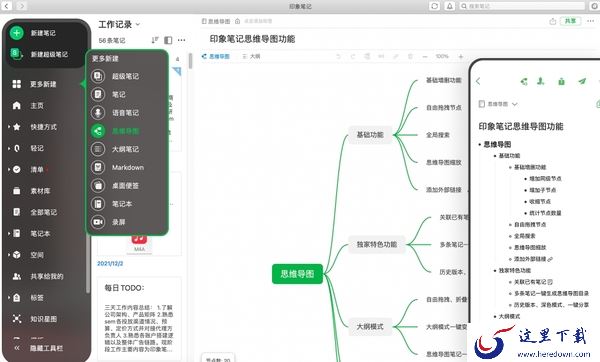The width and height of the screenshot is (600, 362).
Task: Expand the 快捷方式 shortcuts section
Action: point(9,127)
